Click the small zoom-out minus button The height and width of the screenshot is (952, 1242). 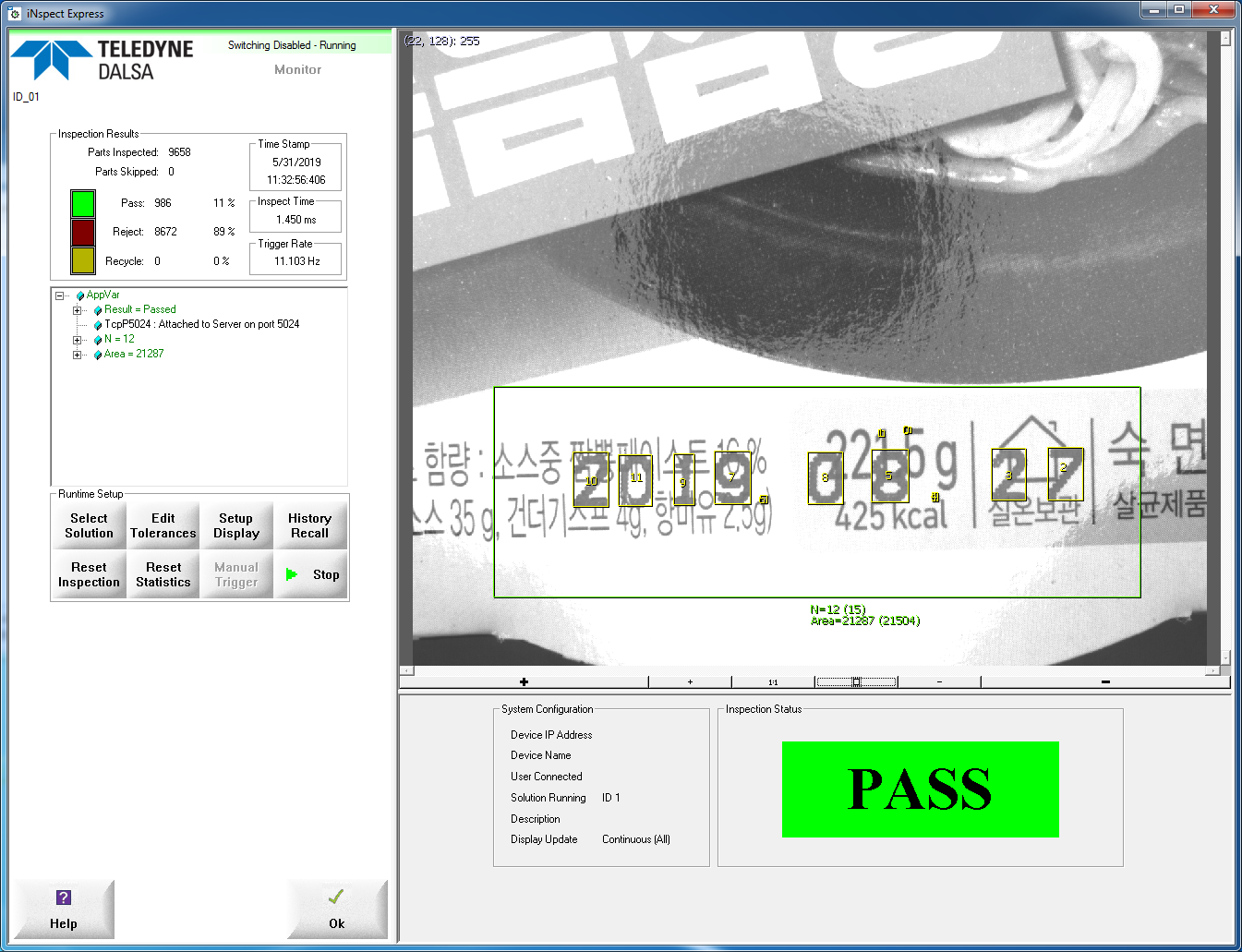click(x=939, y=681)
